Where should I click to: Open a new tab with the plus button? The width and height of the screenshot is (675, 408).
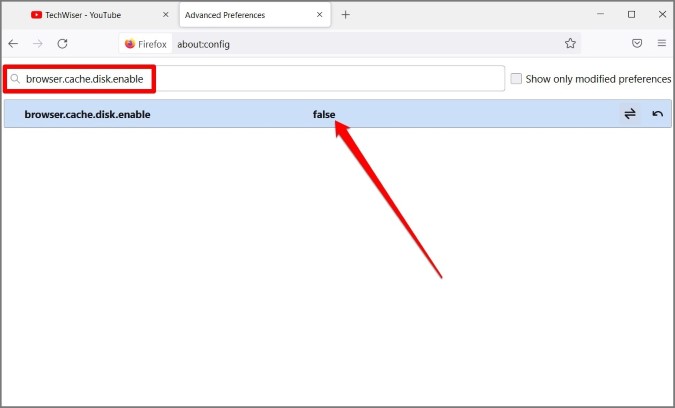[x=345, y=15]
